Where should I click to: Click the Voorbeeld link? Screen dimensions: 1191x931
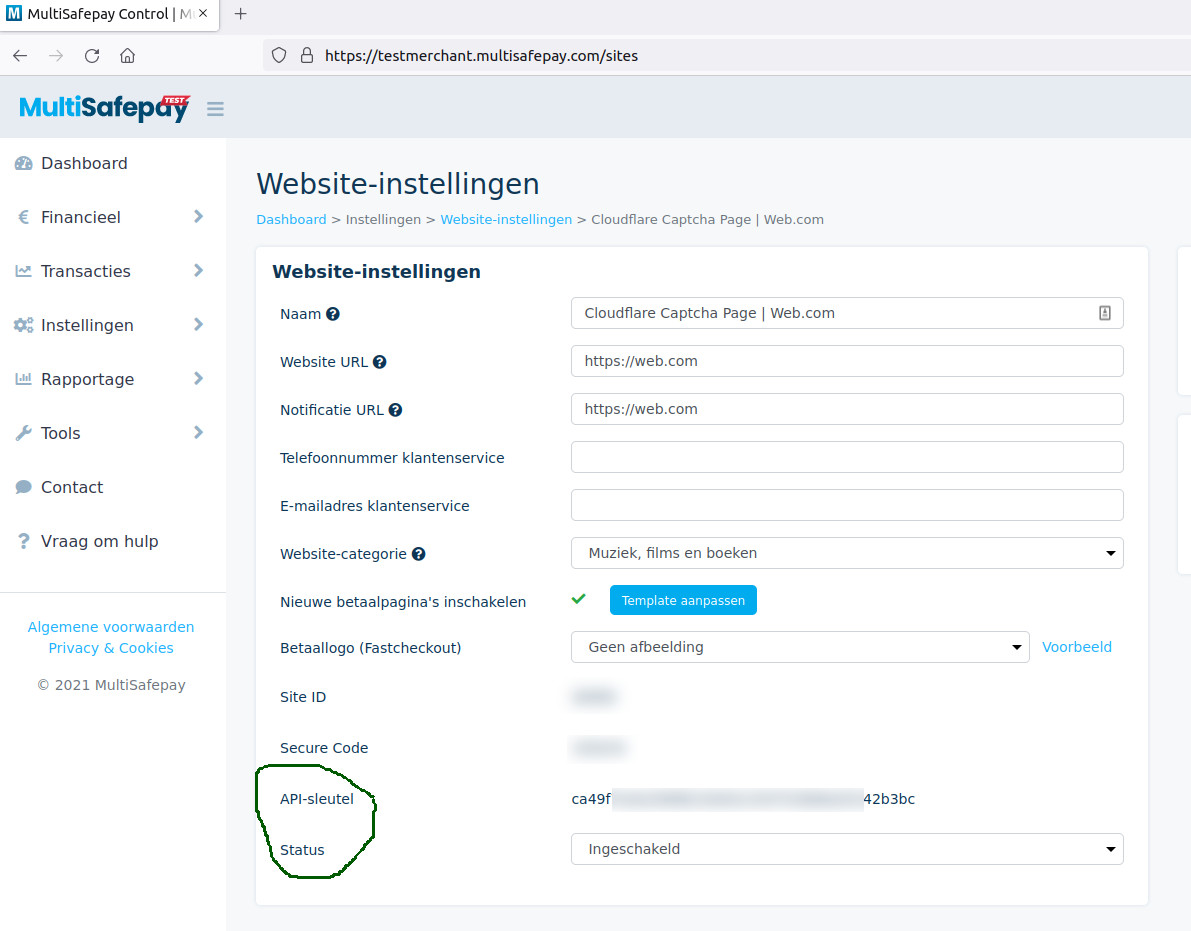coord(1076,647)
